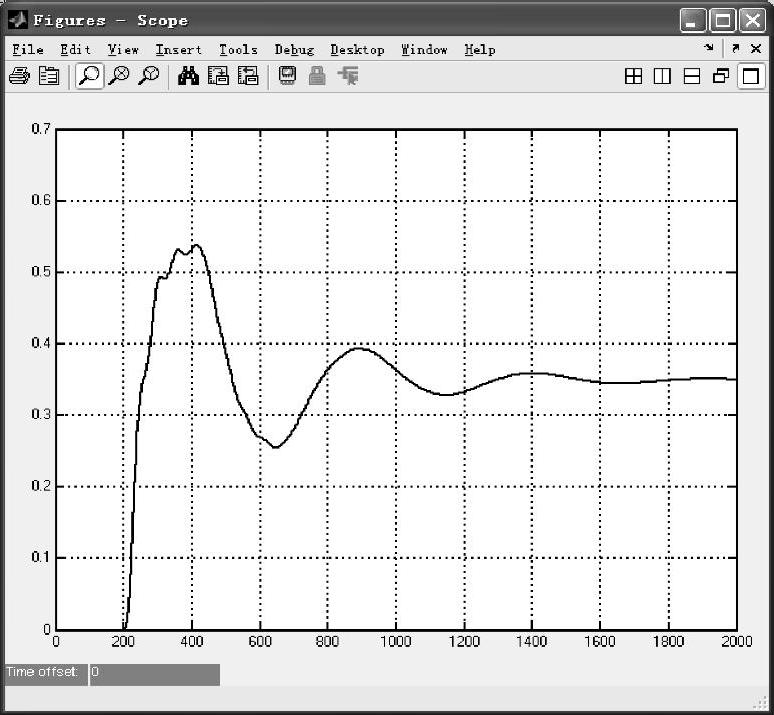Click the Autoscale binoculars icon
The image size is (774, 715).
189,76
